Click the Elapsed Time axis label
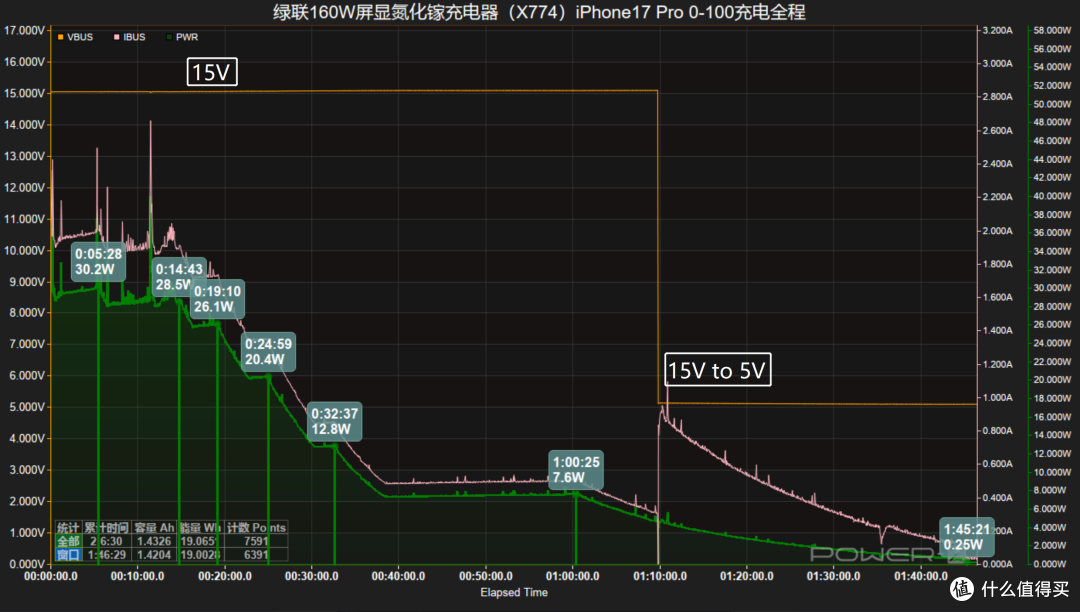Screen dimensions: 1080x612 pyautogui.click(x=514, y=593)
